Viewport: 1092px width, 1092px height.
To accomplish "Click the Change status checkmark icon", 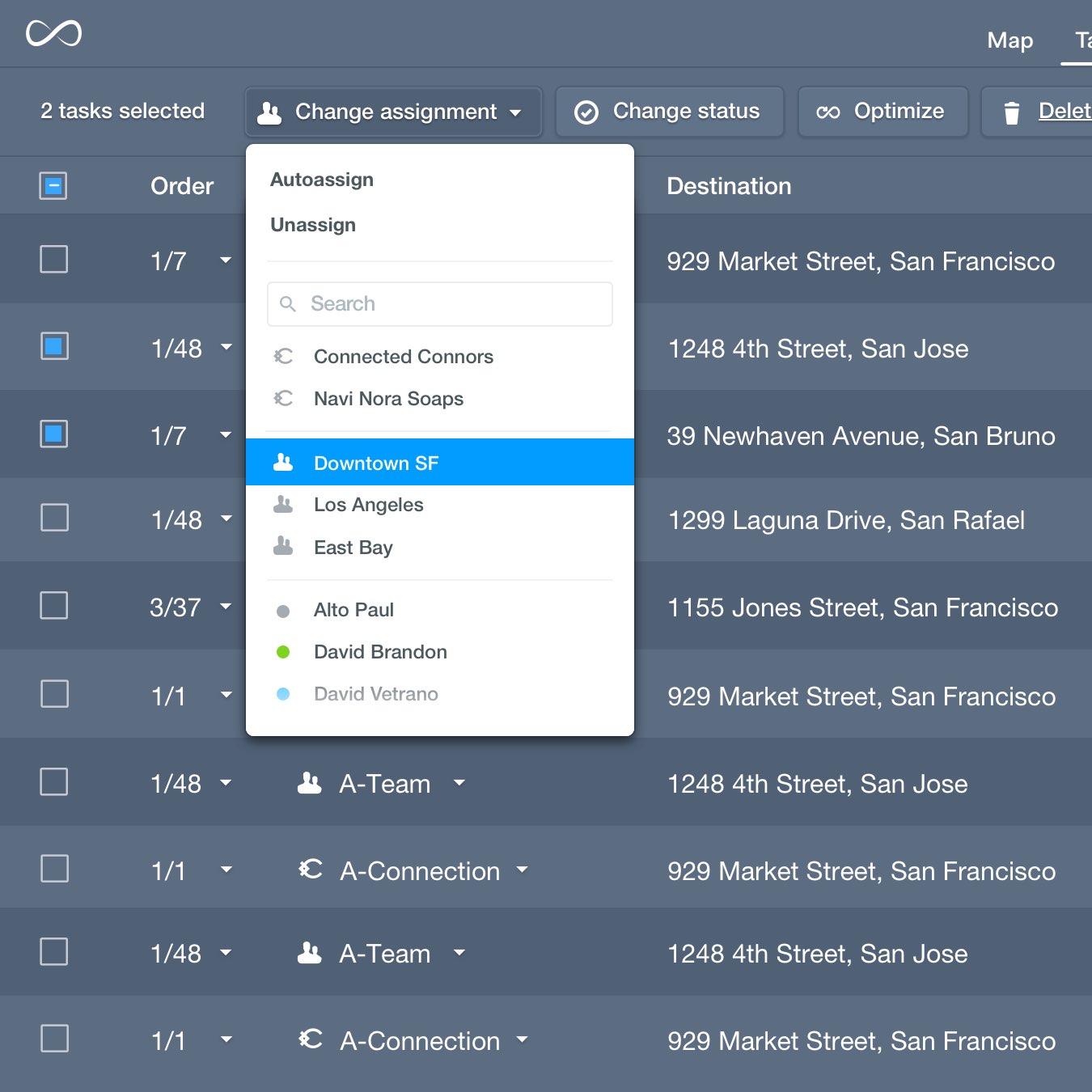I will (x=586, y=112).
